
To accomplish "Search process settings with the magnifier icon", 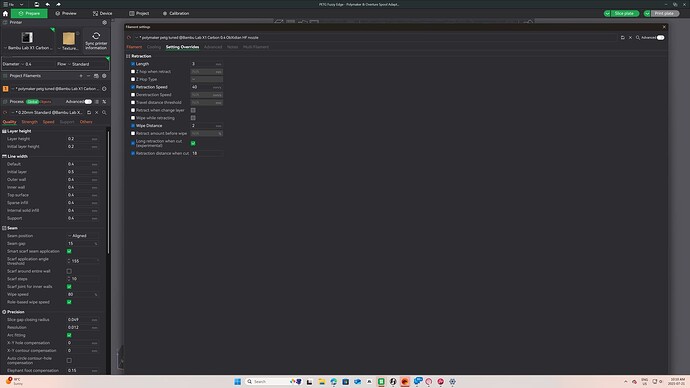I will [104, 113].
